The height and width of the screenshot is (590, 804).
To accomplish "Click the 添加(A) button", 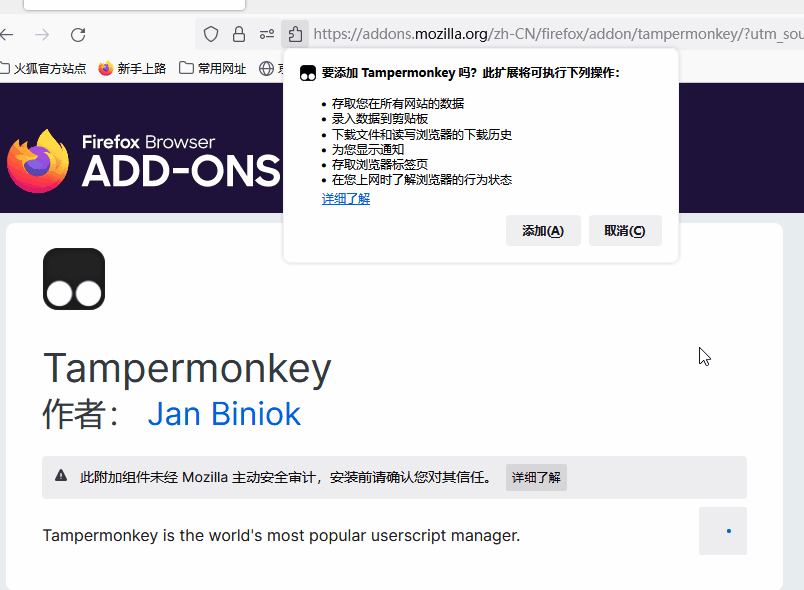I will 543,231.
